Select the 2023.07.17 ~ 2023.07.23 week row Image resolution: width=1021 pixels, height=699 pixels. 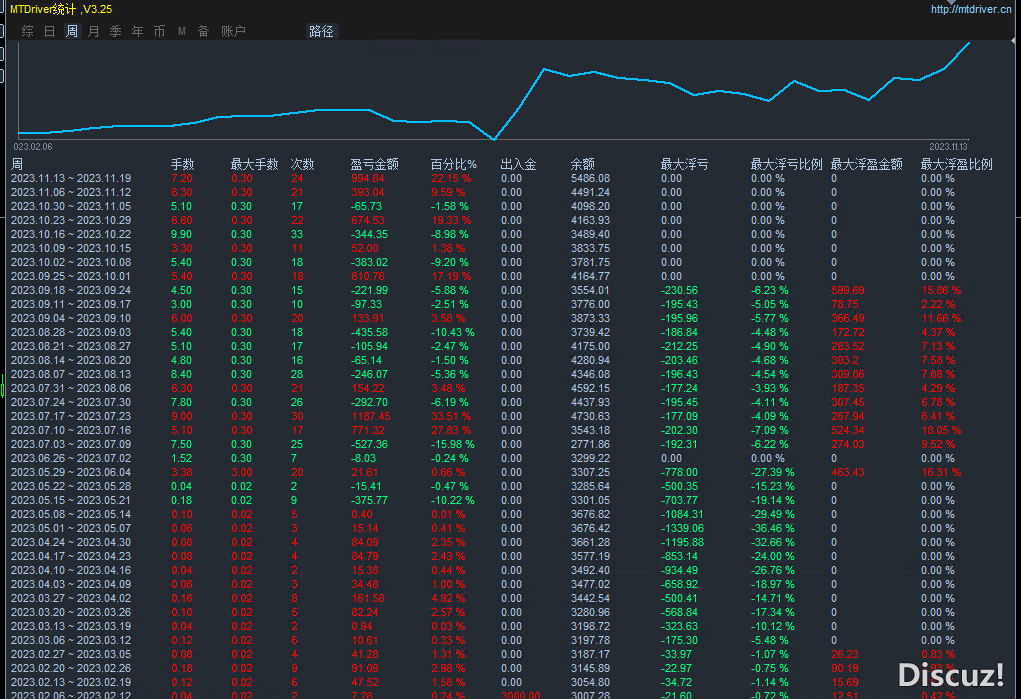[x=71, y=416]
